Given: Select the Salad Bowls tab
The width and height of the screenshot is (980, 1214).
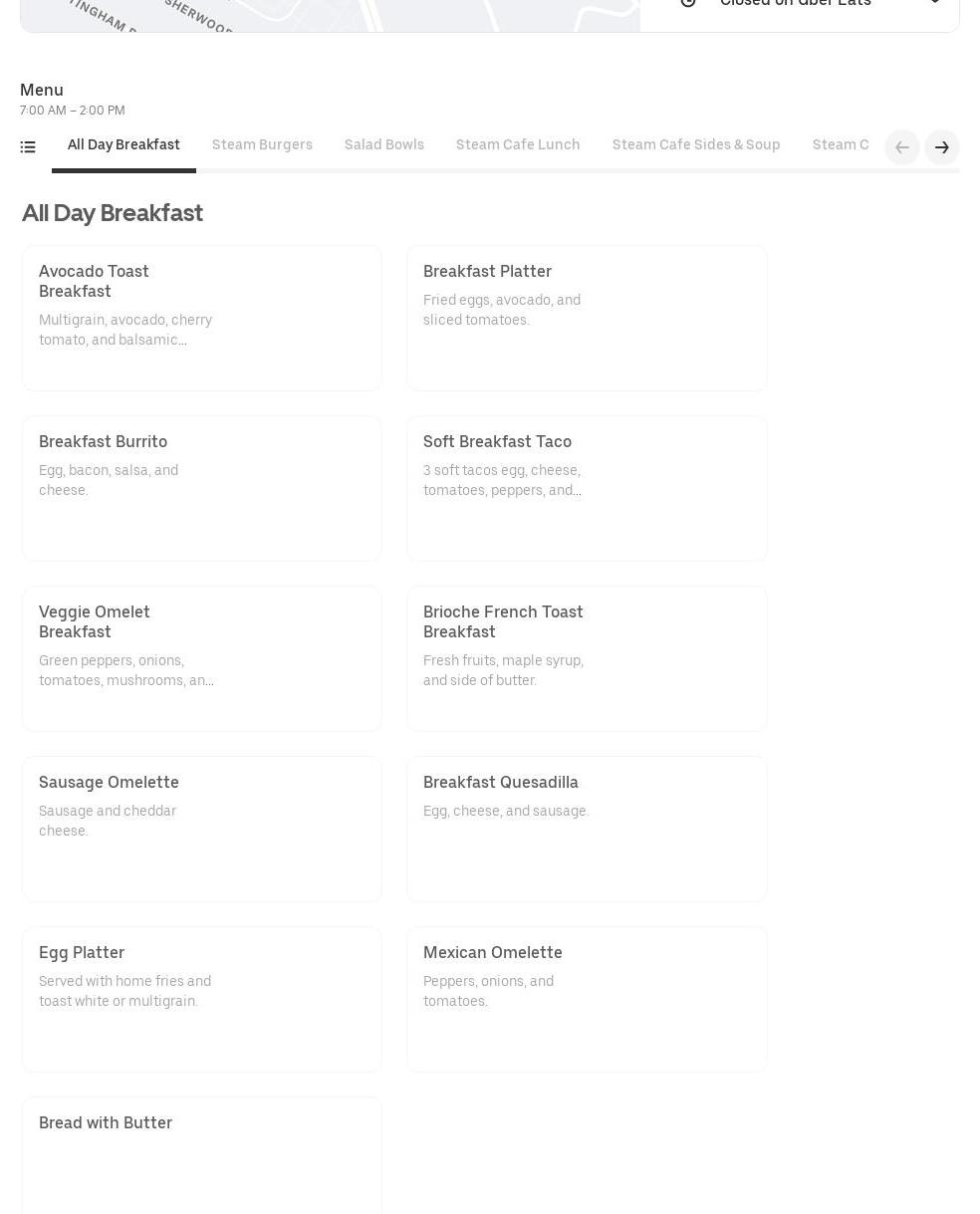Looking at the screenshot, I should (x=383, y=145).
